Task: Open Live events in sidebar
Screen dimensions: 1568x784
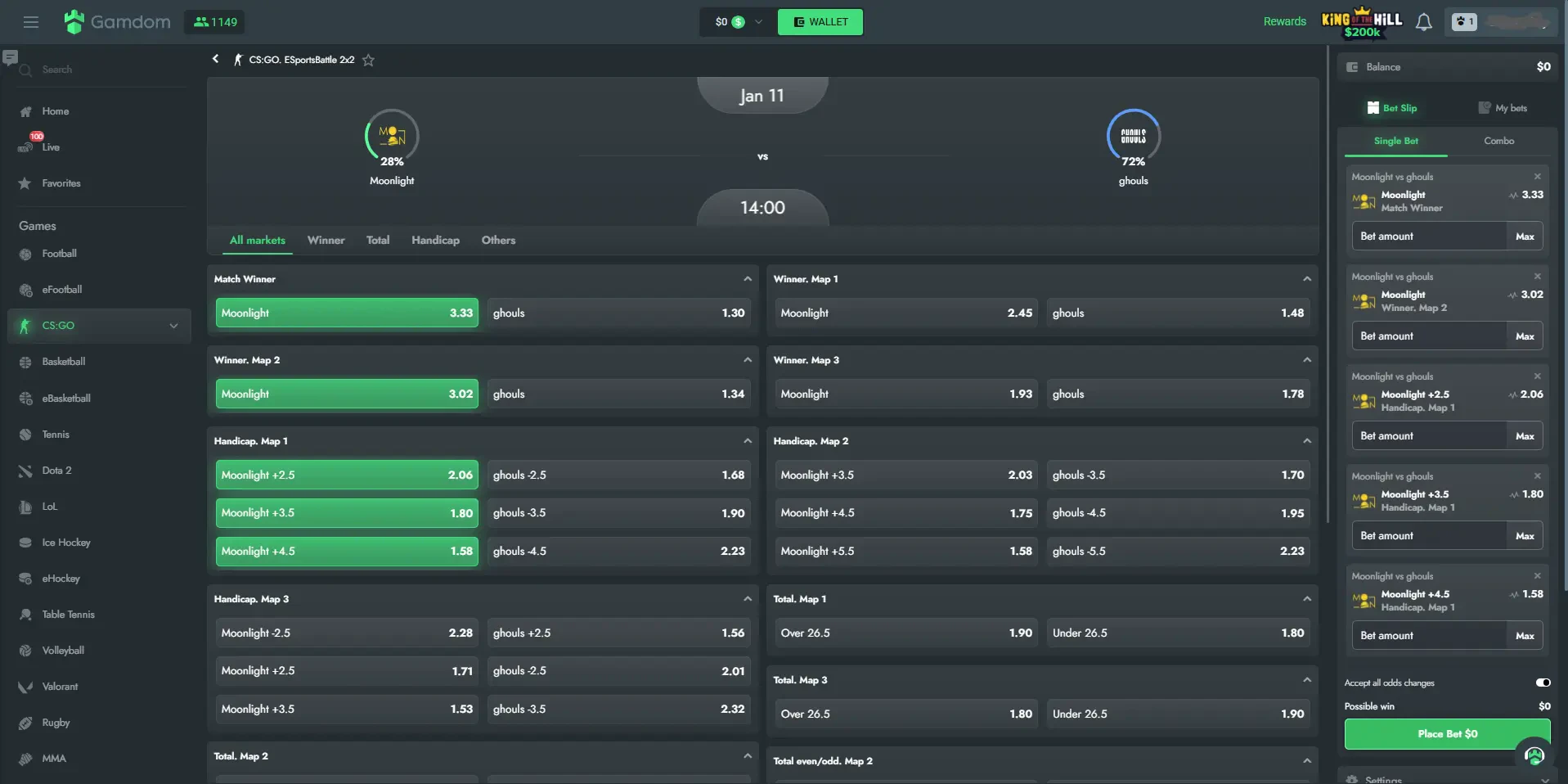Action: (x=51, y=147)
